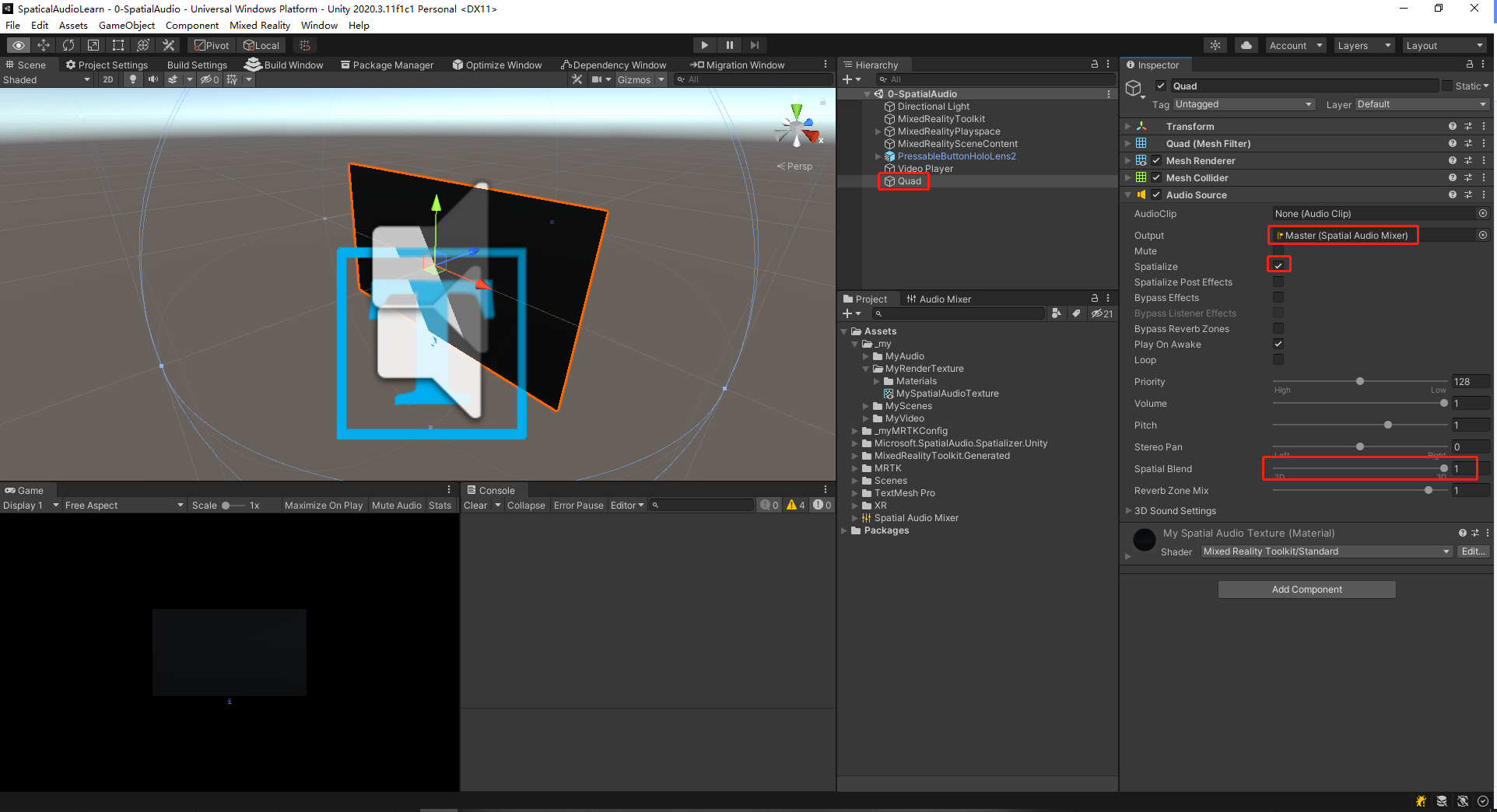Toggle scene lighting bulb icon
Screen dimensions: 1497x812
133,79
